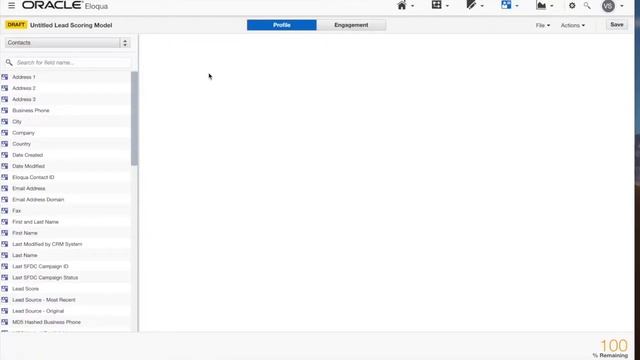The width and height of the screenshot is (640, 360).
Task: Click the Untitled Lead Scoring Model title
Action: pyautogui.click(x=71, y=25)
